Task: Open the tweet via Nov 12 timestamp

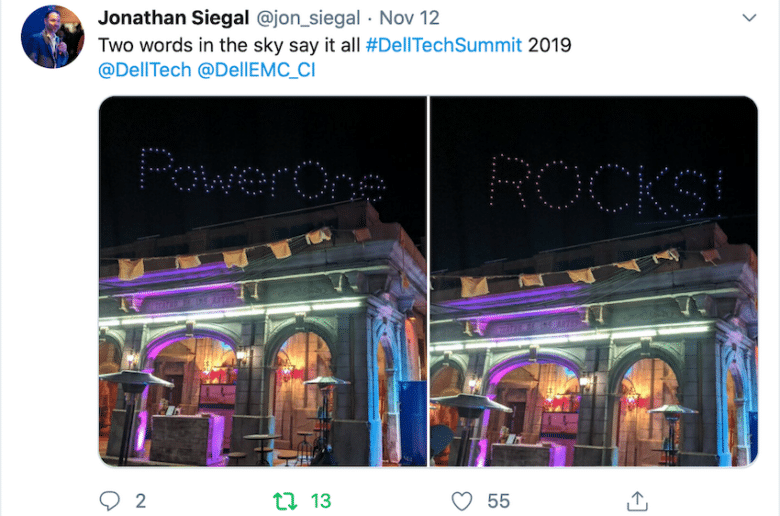Action: pyautogui.click(x=409, y=18)
